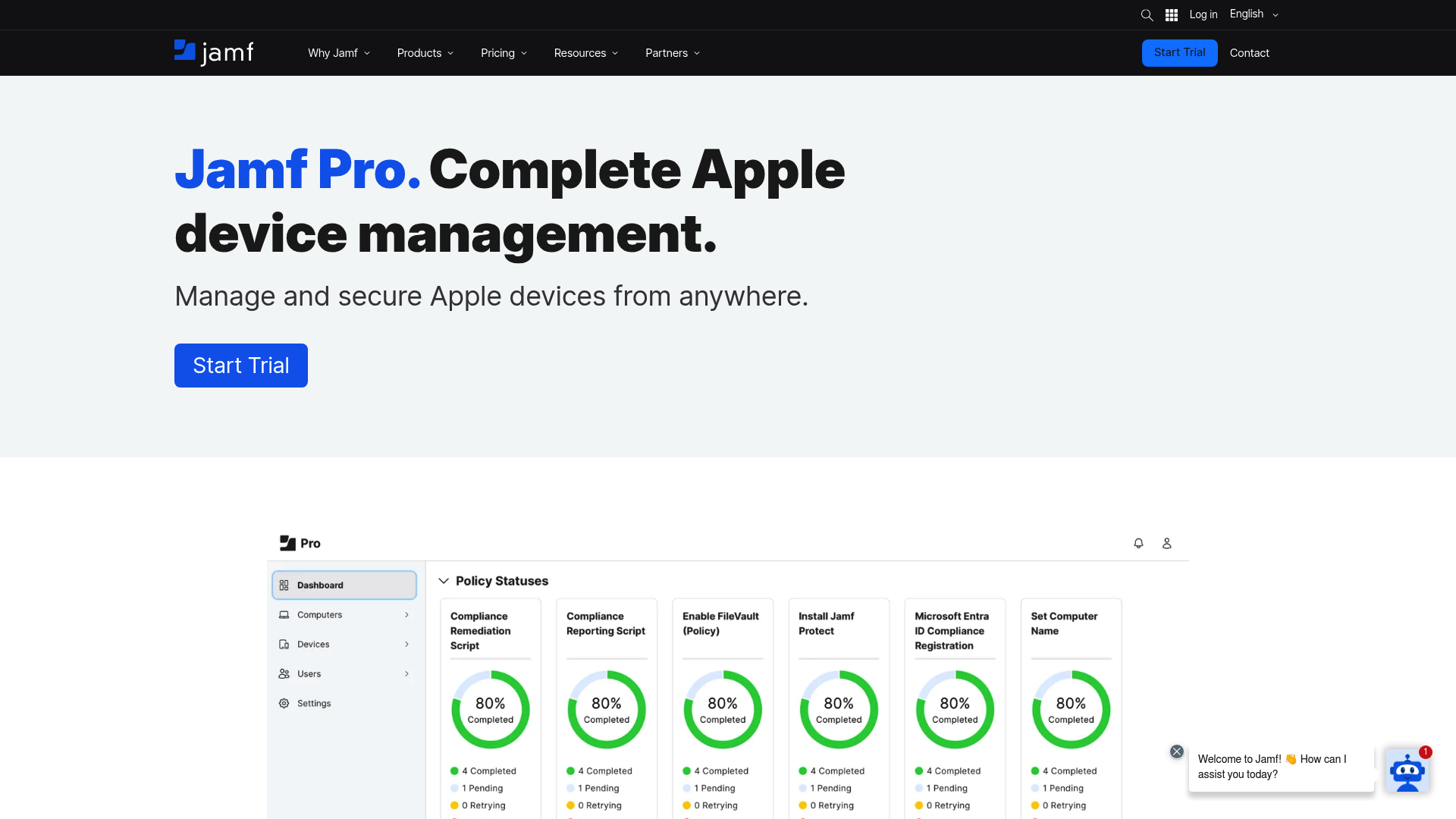This screenshot has width=1456, height=819.
Task: Expand the Users sidebar item
Action: point(406,673)
